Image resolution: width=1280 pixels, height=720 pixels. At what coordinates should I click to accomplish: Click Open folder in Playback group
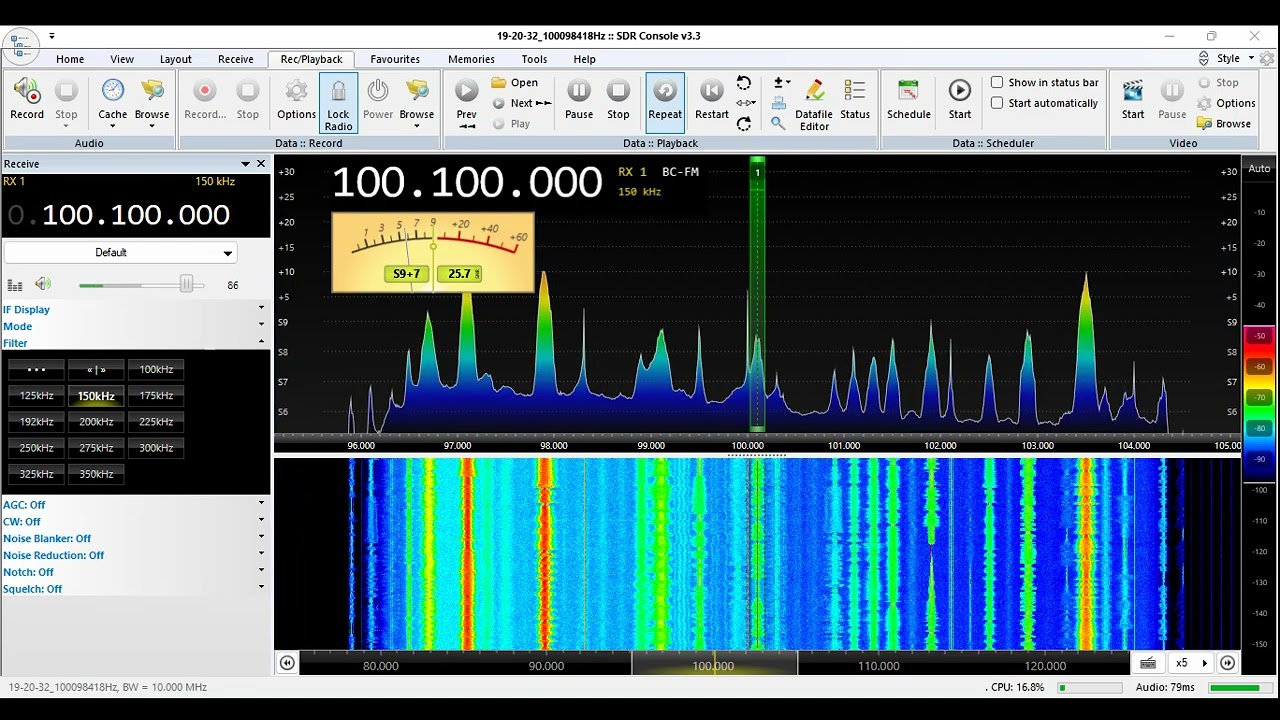click(515, 83)
